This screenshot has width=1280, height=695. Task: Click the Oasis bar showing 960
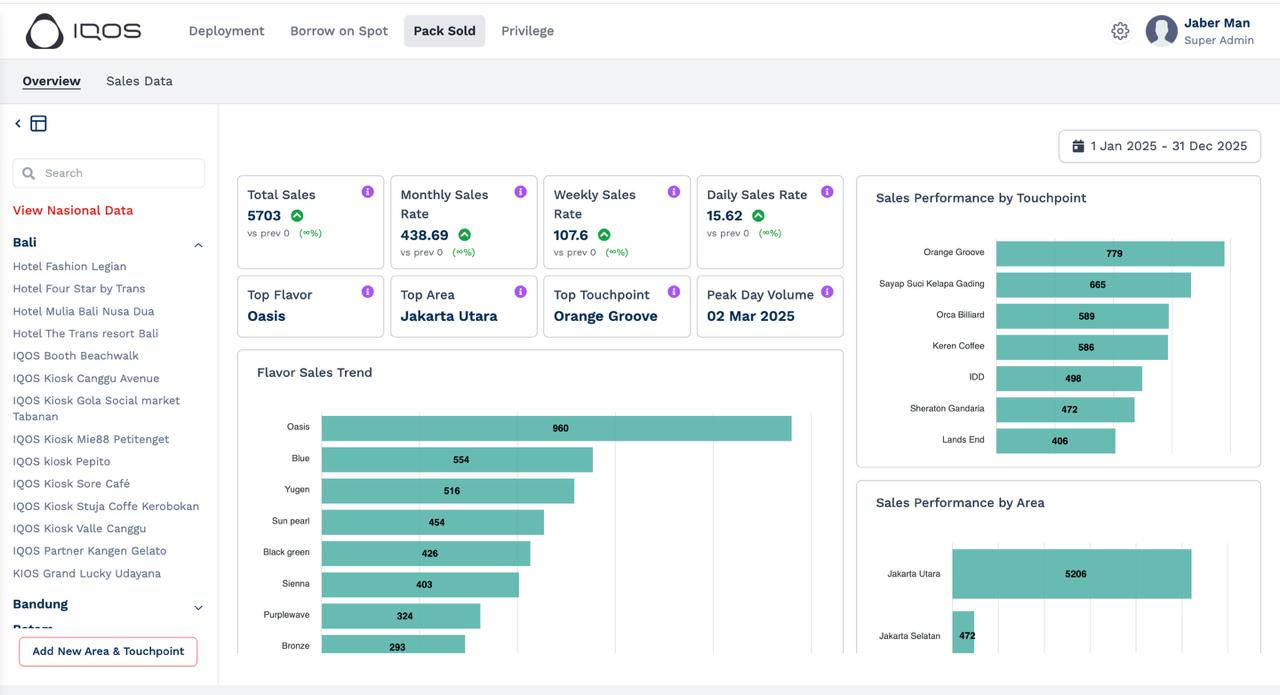pyautogui.click(x=556, y=428)
